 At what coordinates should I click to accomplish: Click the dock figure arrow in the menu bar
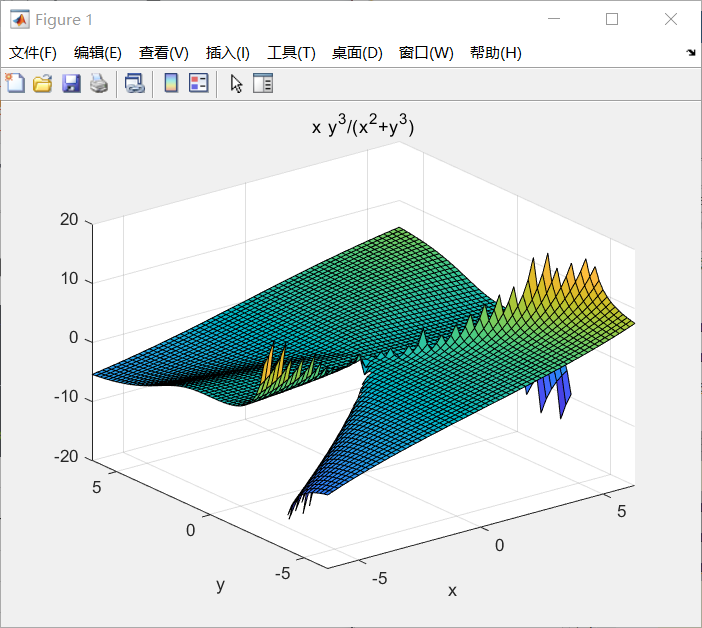[691, 52]
